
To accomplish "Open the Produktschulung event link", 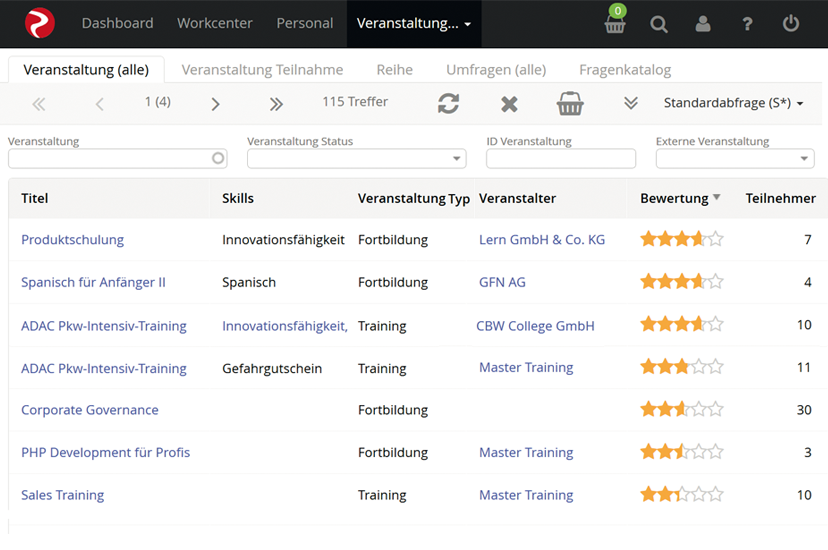I will (73, 240).
